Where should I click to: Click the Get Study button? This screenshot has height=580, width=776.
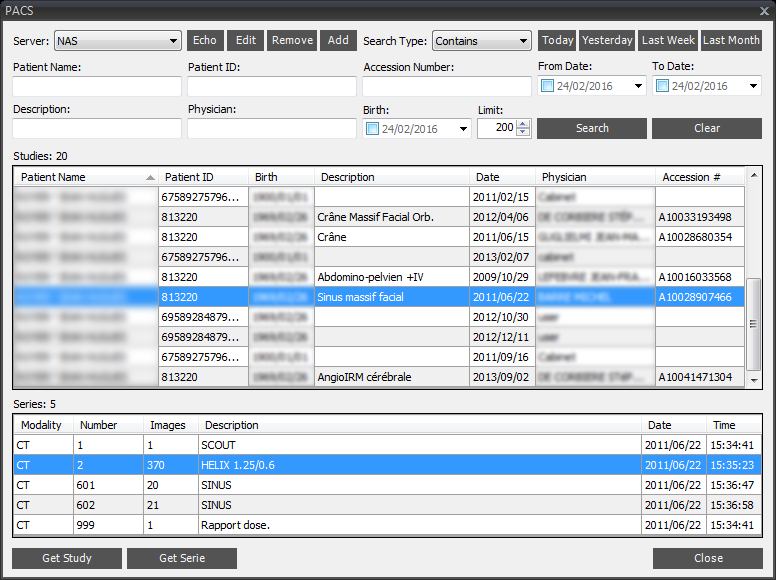click(x=67, y=558)
